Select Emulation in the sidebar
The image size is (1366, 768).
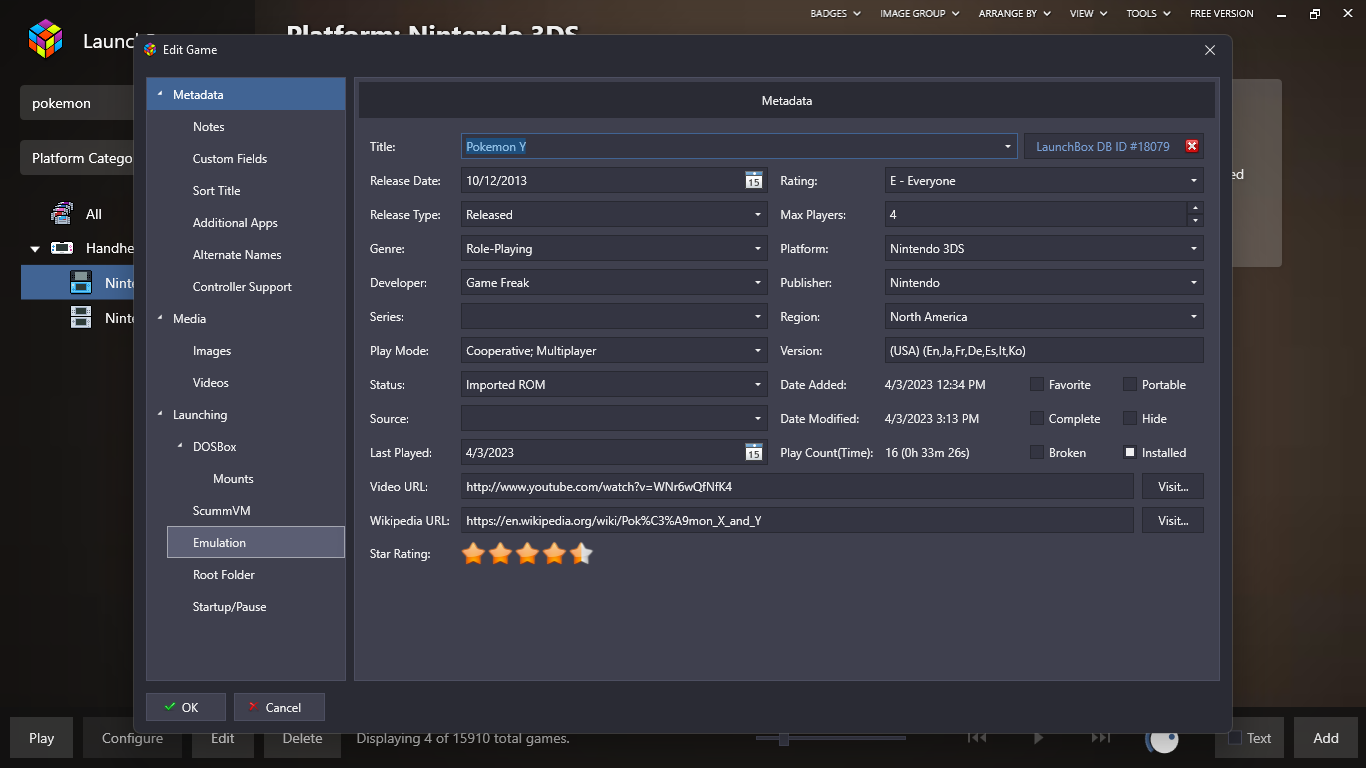256,542
